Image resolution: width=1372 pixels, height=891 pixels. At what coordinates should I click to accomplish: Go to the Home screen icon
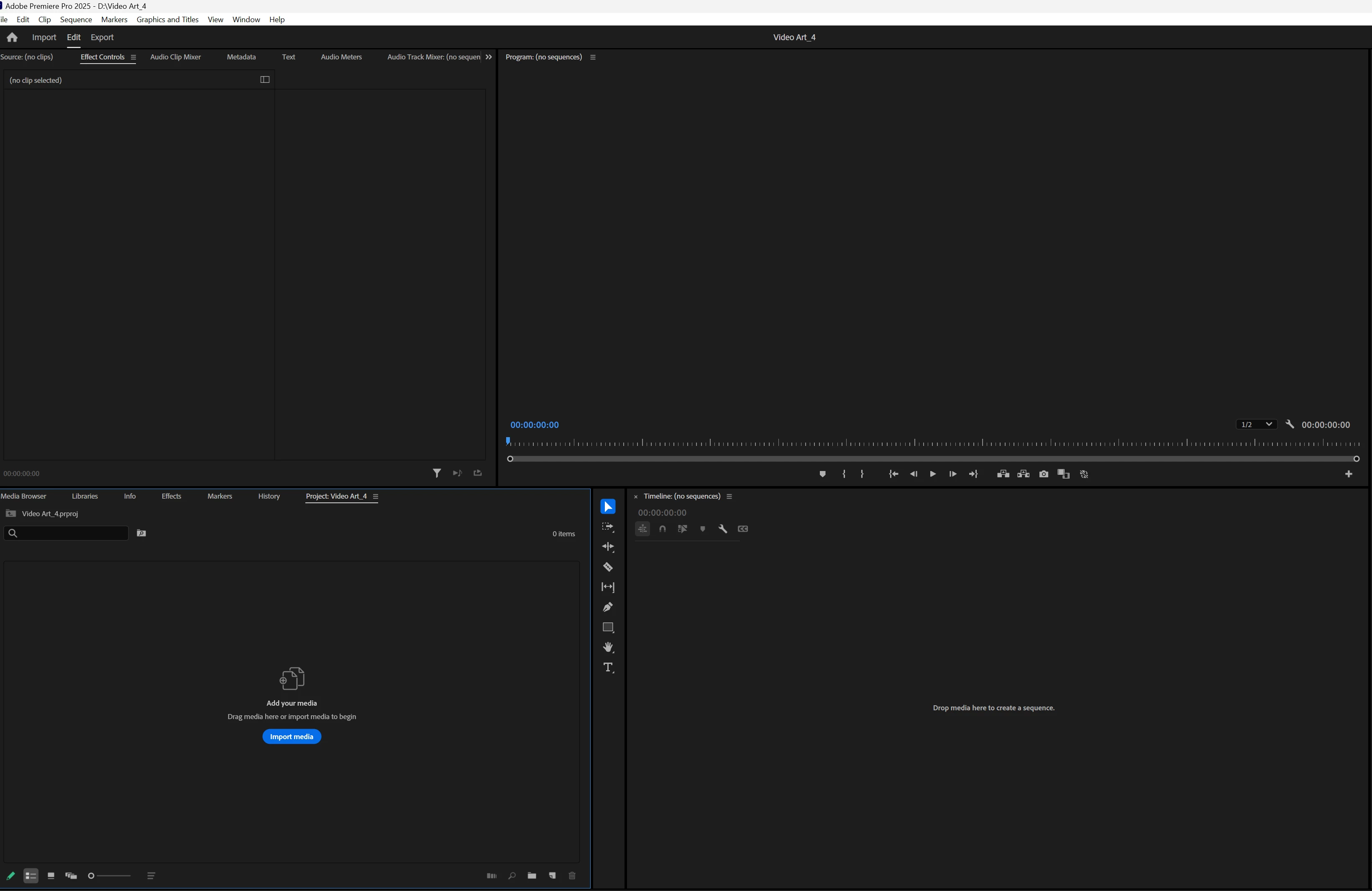point(12,38)
